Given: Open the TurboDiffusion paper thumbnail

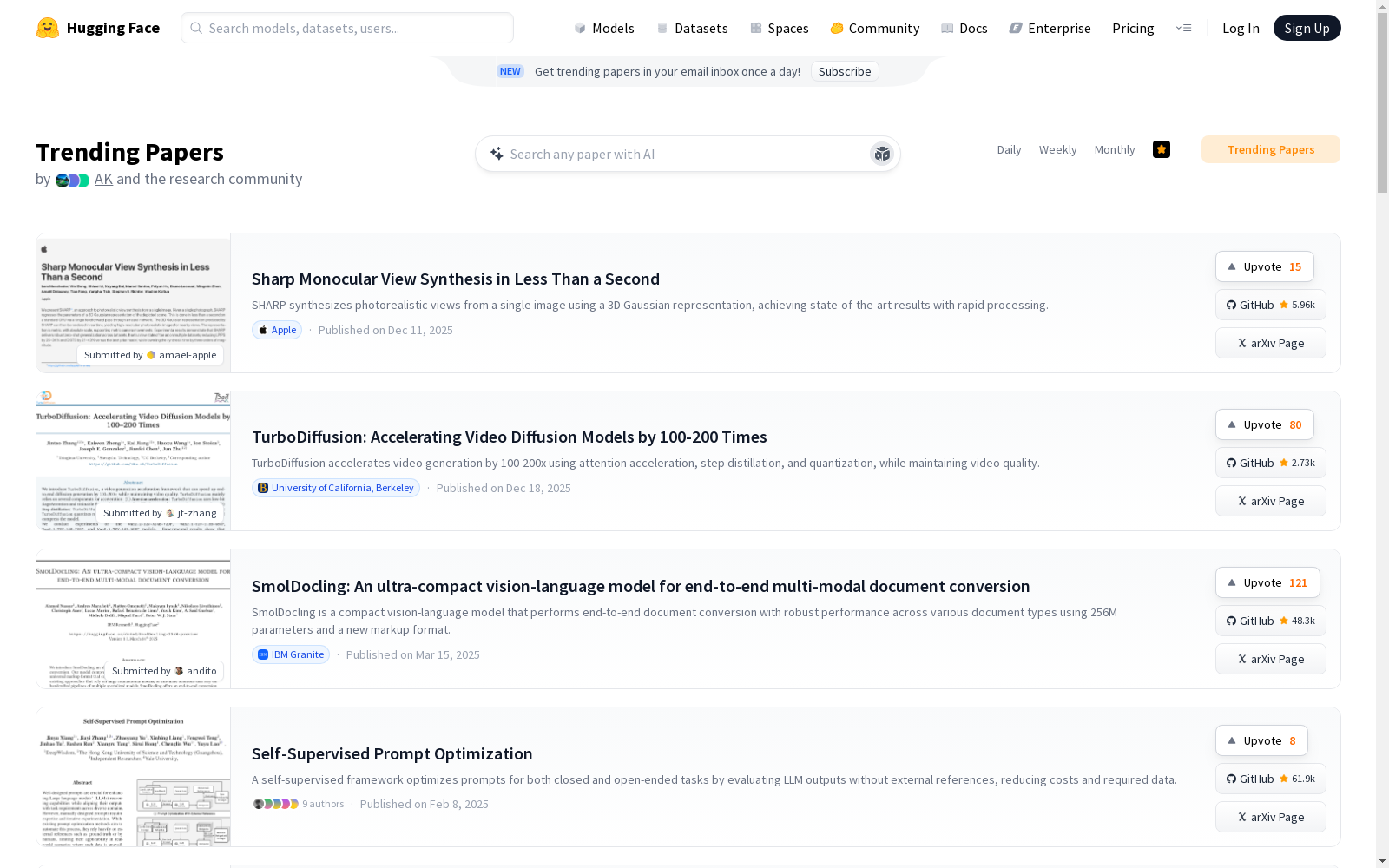Looking at the screenshot, I should point(133,461).
